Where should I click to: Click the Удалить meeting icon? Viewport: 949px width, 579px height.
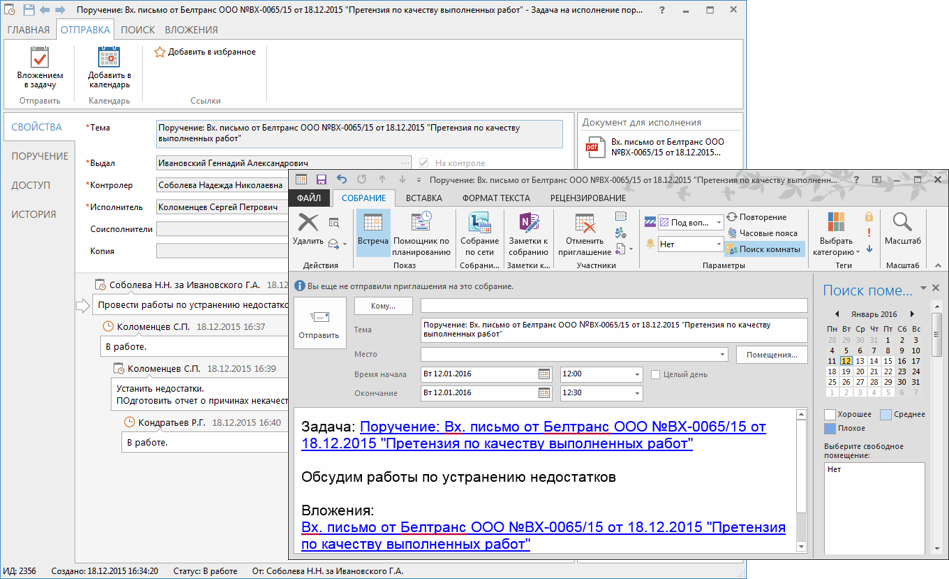click(308, 224)
